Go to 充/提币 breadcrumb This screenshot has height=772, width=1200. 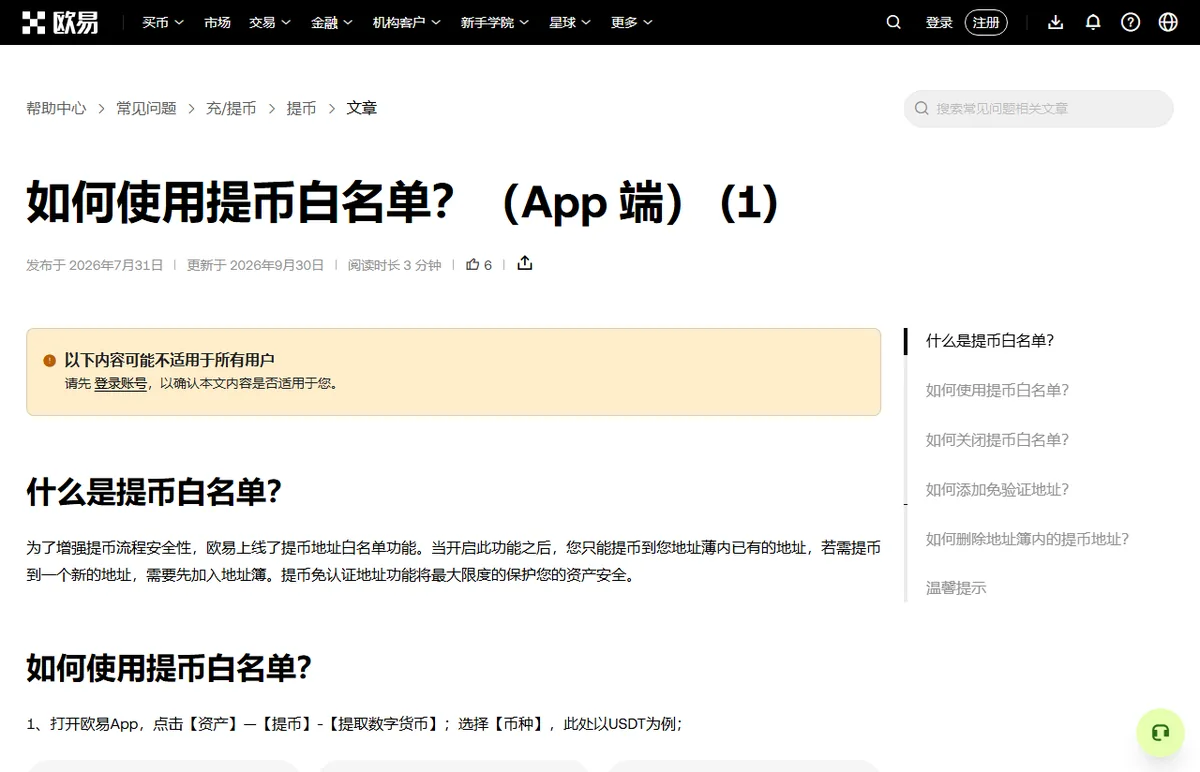click(231, 108)
